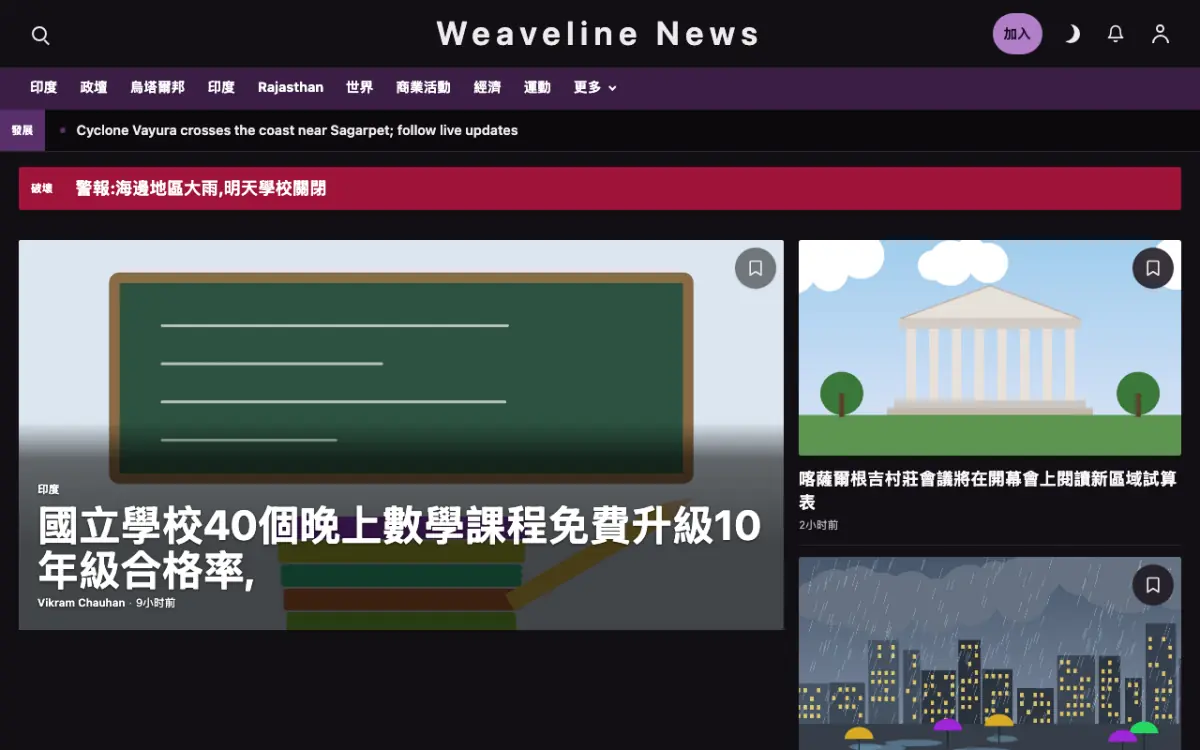Viewport: 1200px width, 750px height.
Task: Bookmark the 國立學校 math course headline story
Action: click(755, 268)
